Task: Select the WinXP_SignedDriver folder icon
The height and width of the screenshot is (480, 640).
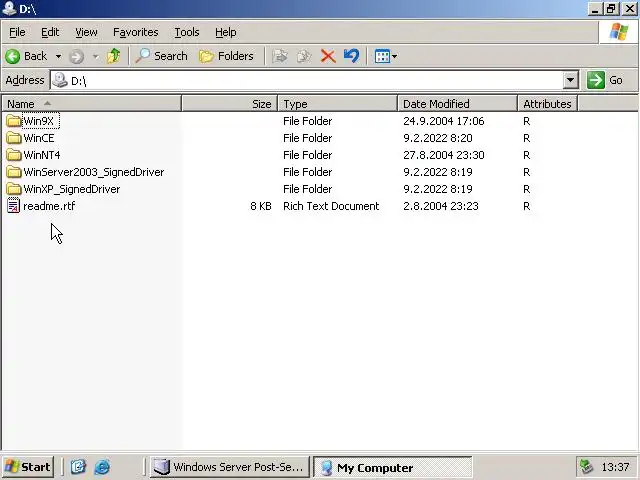Action: click(x=13, y=189)
